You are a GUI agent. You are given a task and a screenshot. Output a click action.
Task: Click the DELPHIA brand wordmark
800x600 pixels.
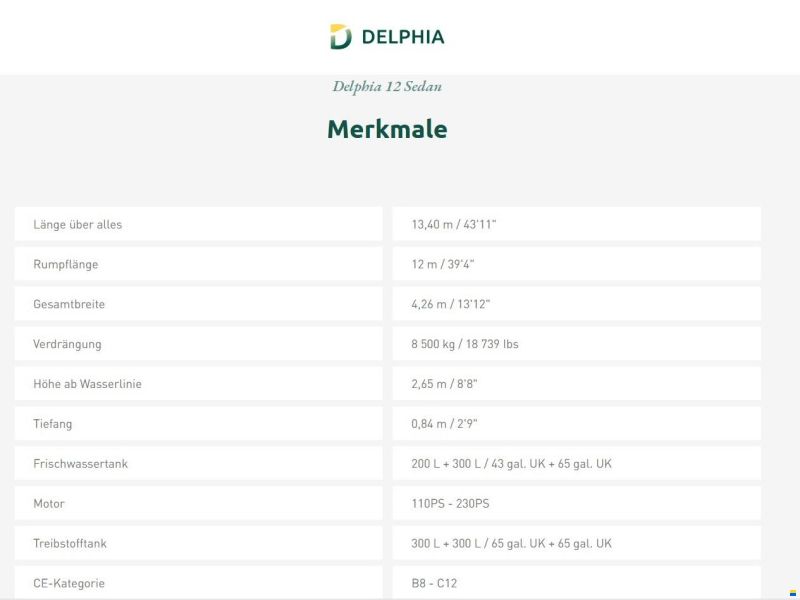pyautogui.click(x=403, y=37)
